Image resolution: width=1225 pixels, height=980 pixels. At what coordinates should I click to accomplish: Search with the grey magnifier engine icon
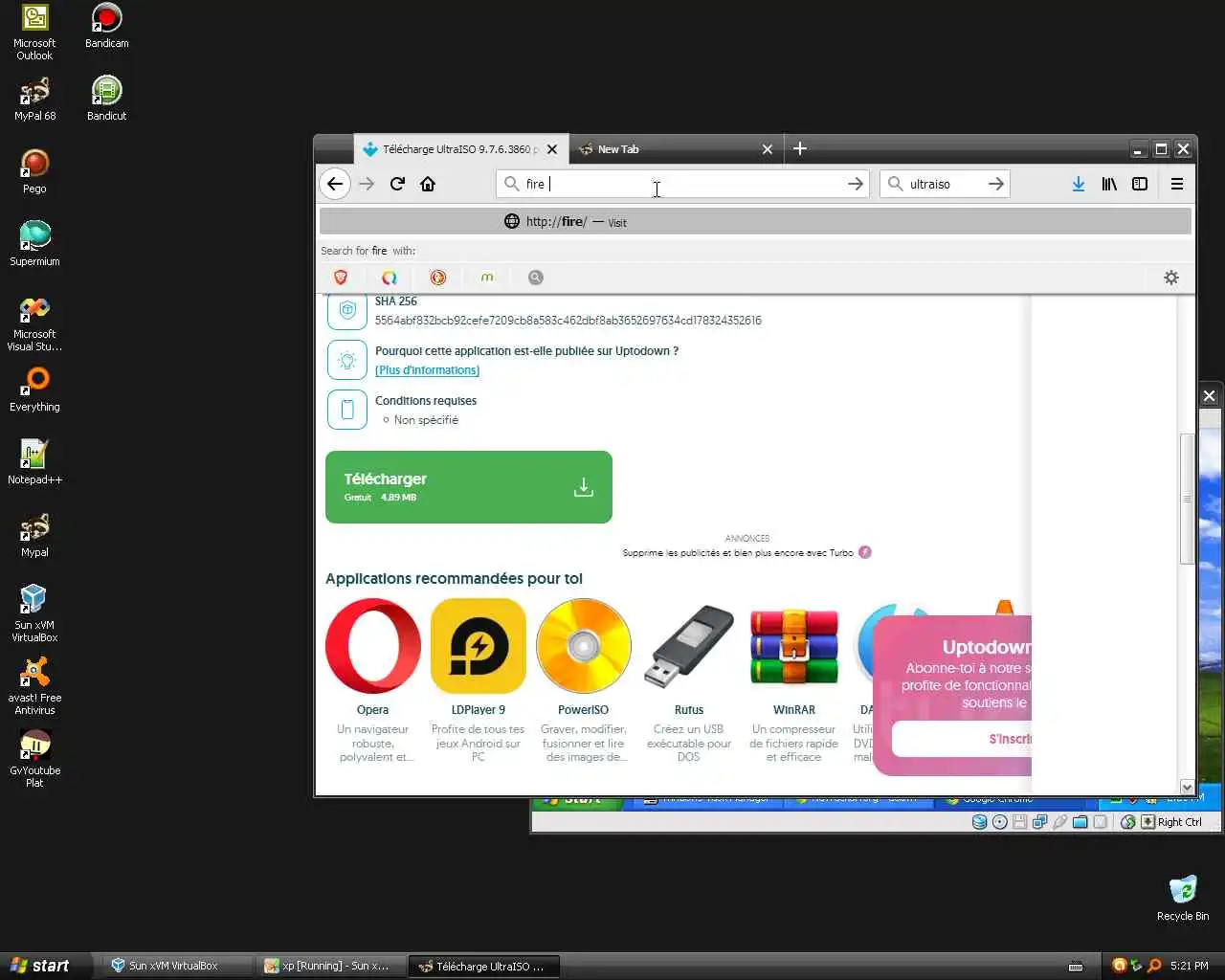point(536,278)
